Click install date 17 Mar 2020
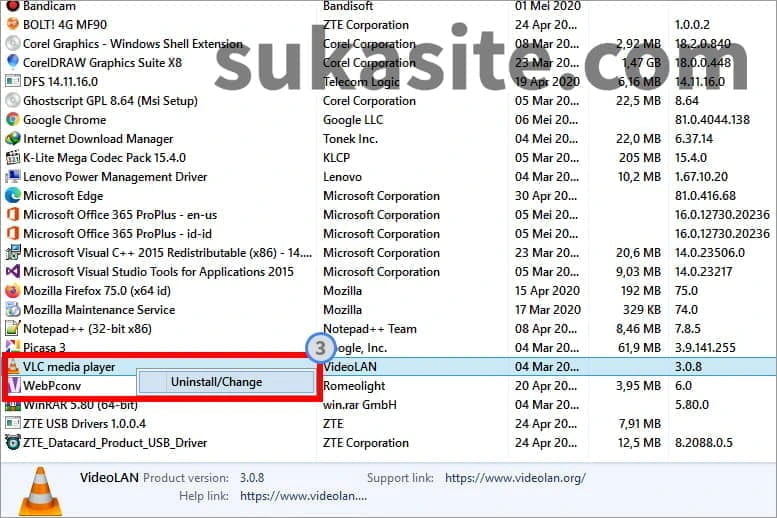This screenshot has width=777, height=518. coord(548,310)
